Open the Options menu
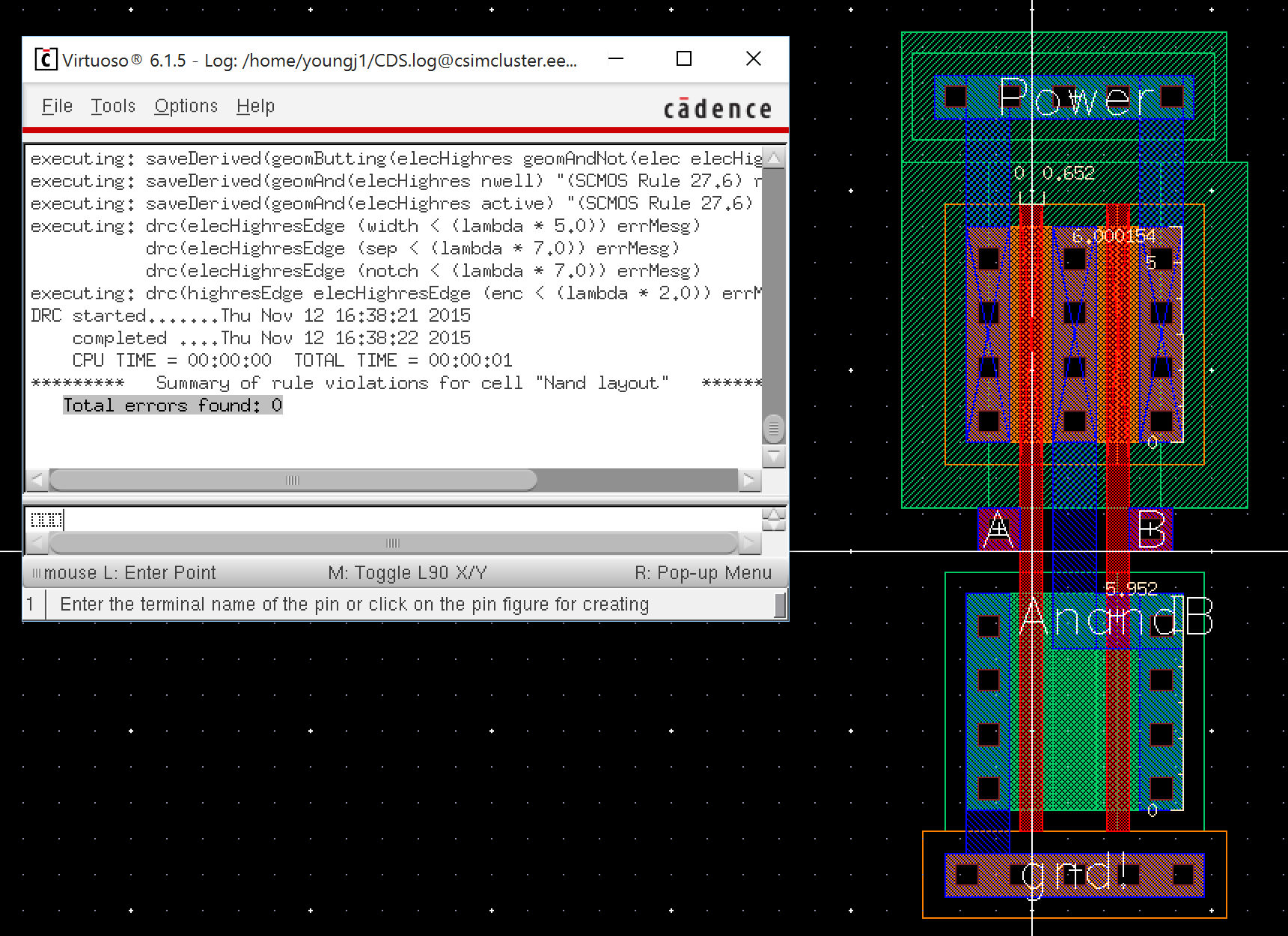Image resolution: width=1288 pixels, height=936 pixels. (186, 106)
